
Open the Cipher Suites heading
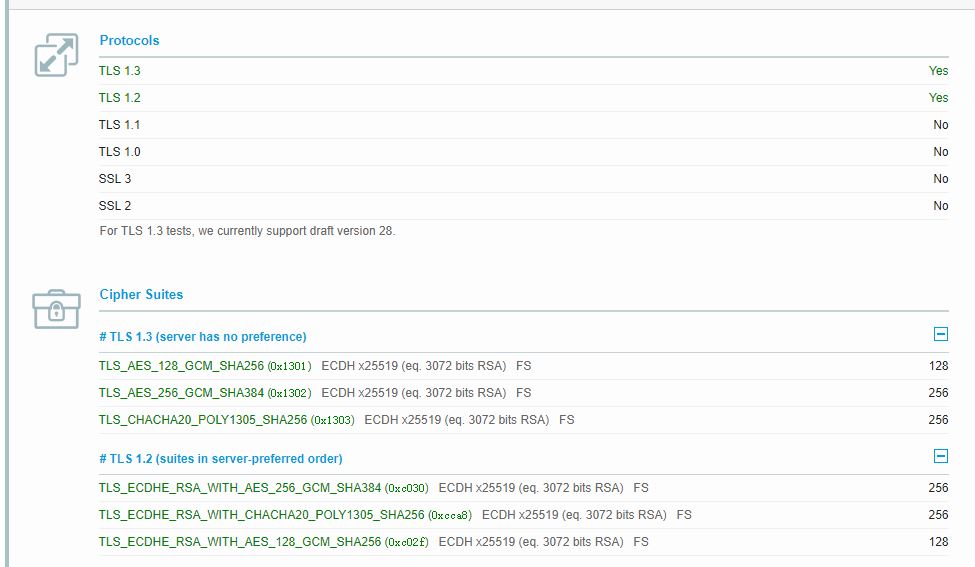[141, 295]
